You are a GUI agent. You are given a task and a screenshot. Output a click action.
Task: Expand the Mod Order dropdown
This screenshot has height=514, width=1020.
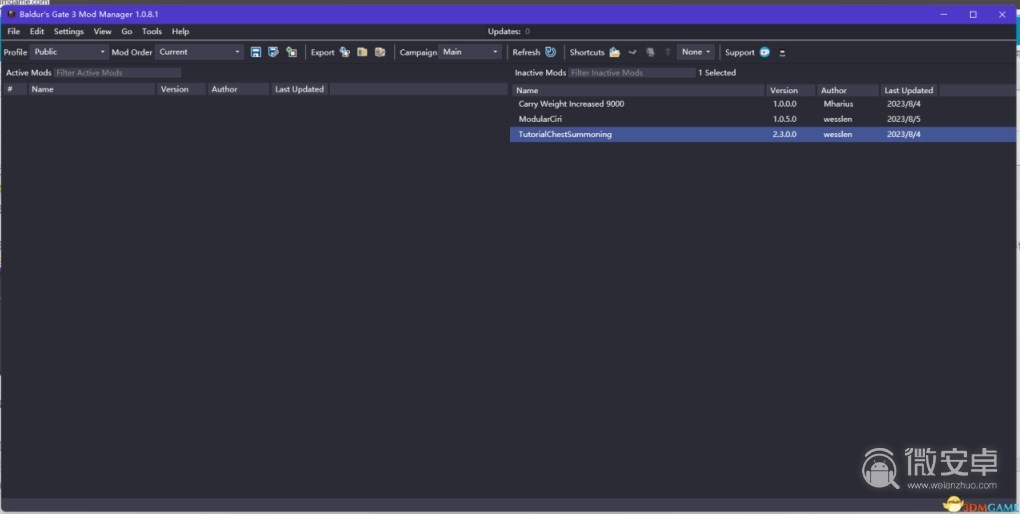click(199, 52)
